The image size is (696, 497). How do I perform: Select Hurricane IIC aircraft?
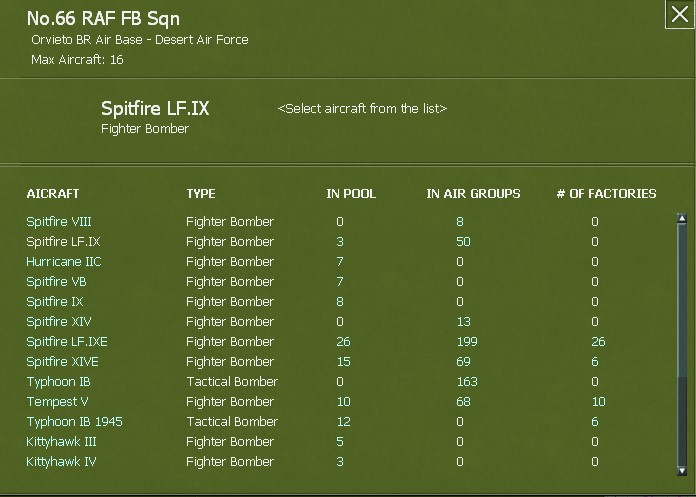[x=64, y=262]
